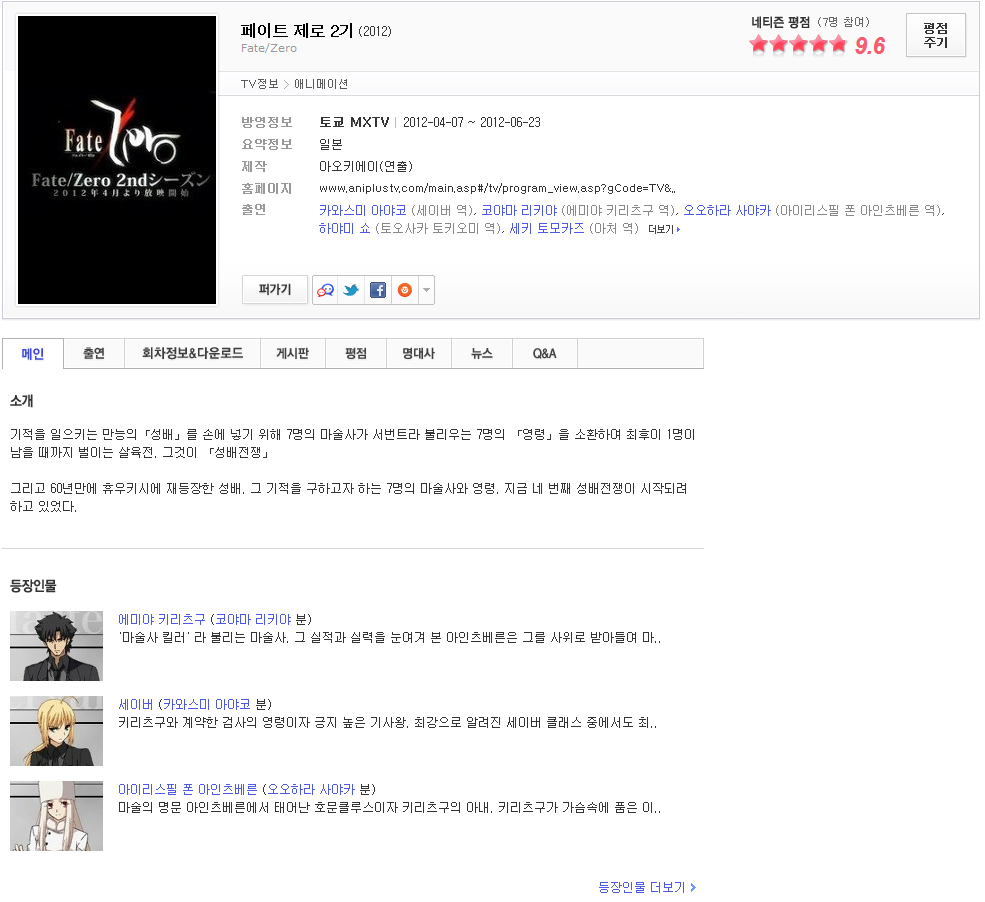Open the 회차정보&다운로드 tab

click(x=192, y=354)
